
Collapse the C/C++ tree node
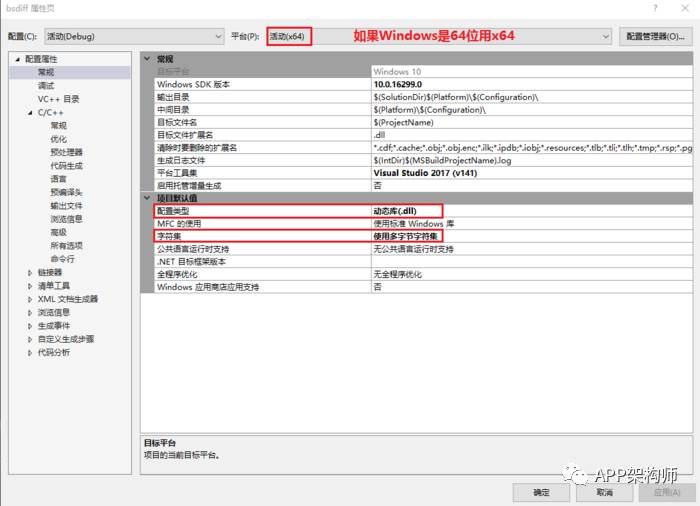tap(30, 113)
